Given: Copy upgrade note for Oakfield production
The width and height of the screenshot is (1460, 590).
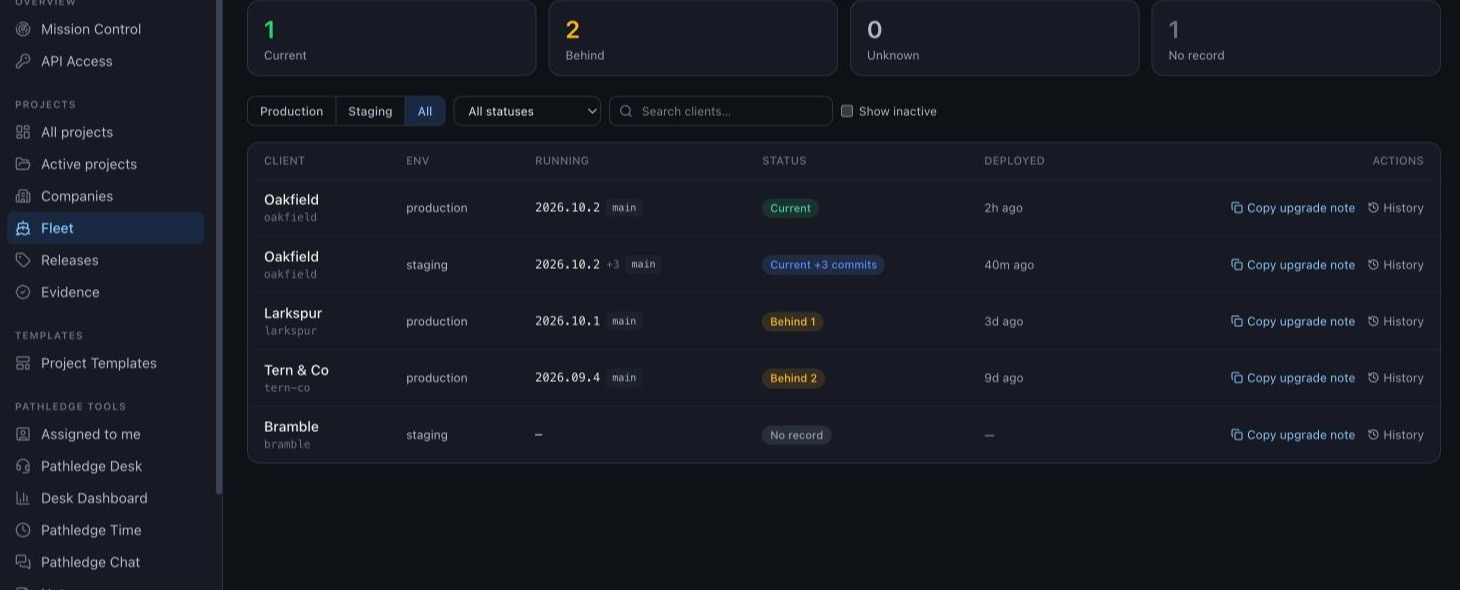Looking at the screenshot, I should pyautogui.click(x=1292, y=208).
